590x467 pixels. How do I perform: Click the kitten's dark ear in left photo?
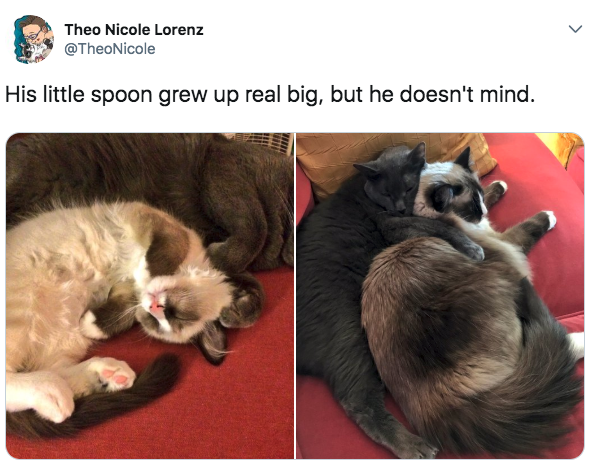(213, 342)
